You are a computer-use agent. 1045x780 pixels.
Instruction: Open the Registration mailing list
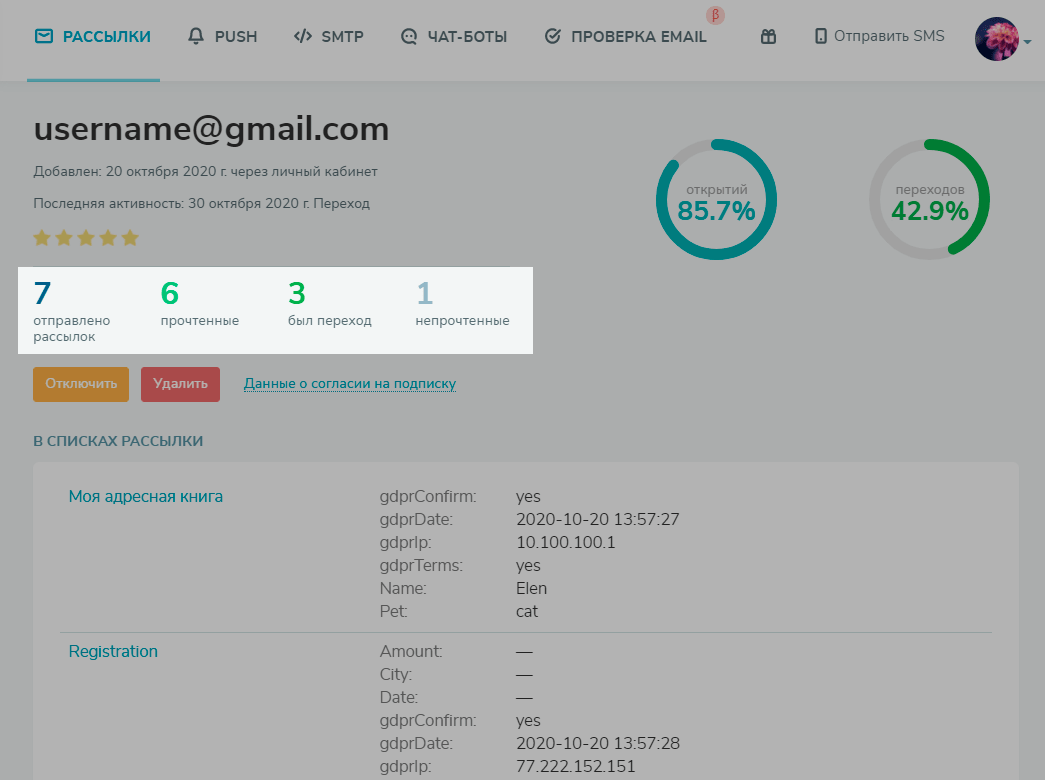113,651
